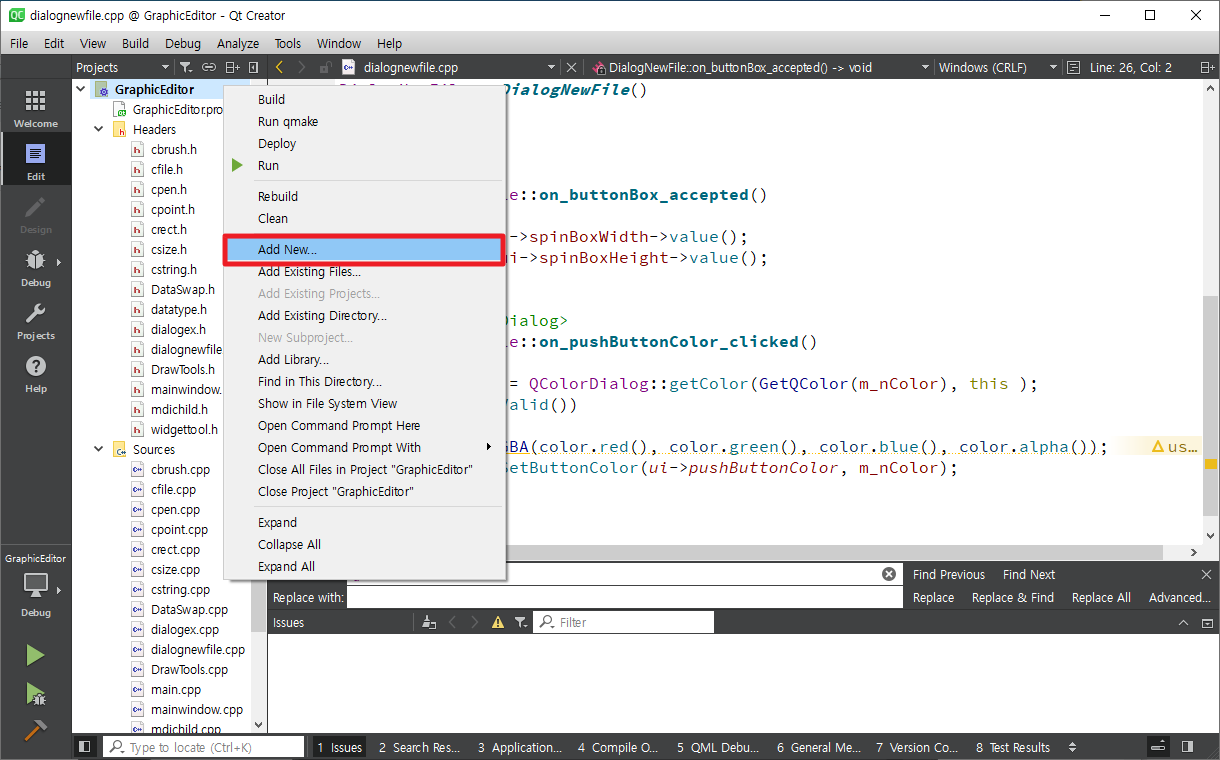Start debugging with Run-with-bug button

[x=35, y=693]
